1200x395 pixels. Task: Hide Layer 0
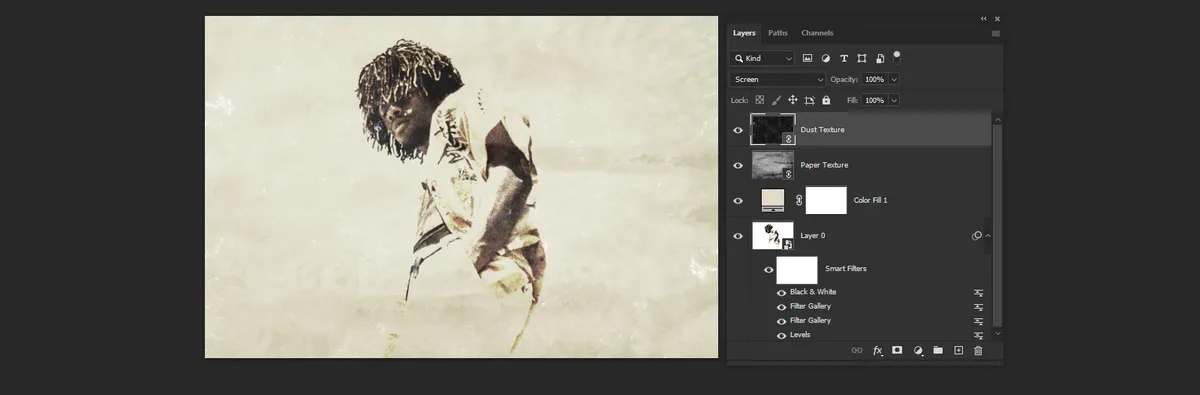(738, 236)
